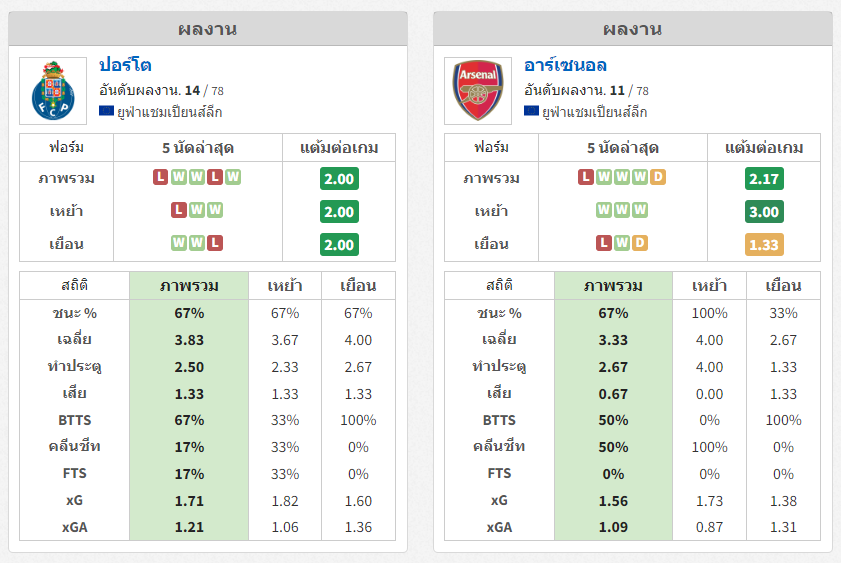Open the ปอร์โต team link
841x563 pixels.
tap(126, 65)
